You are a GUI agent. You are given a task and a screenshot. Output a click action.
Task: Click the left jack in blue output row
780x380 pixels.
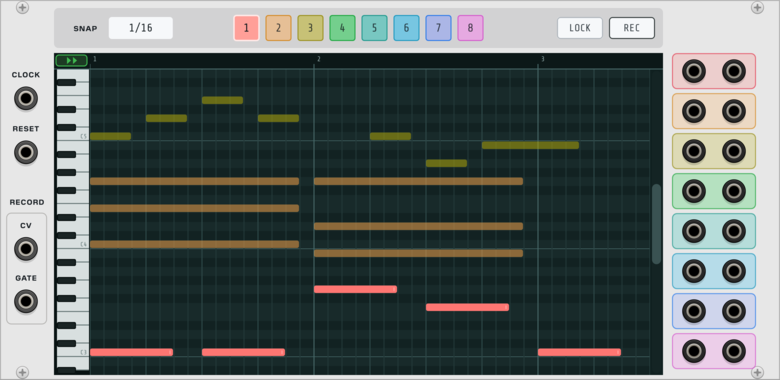coord(694,271)
